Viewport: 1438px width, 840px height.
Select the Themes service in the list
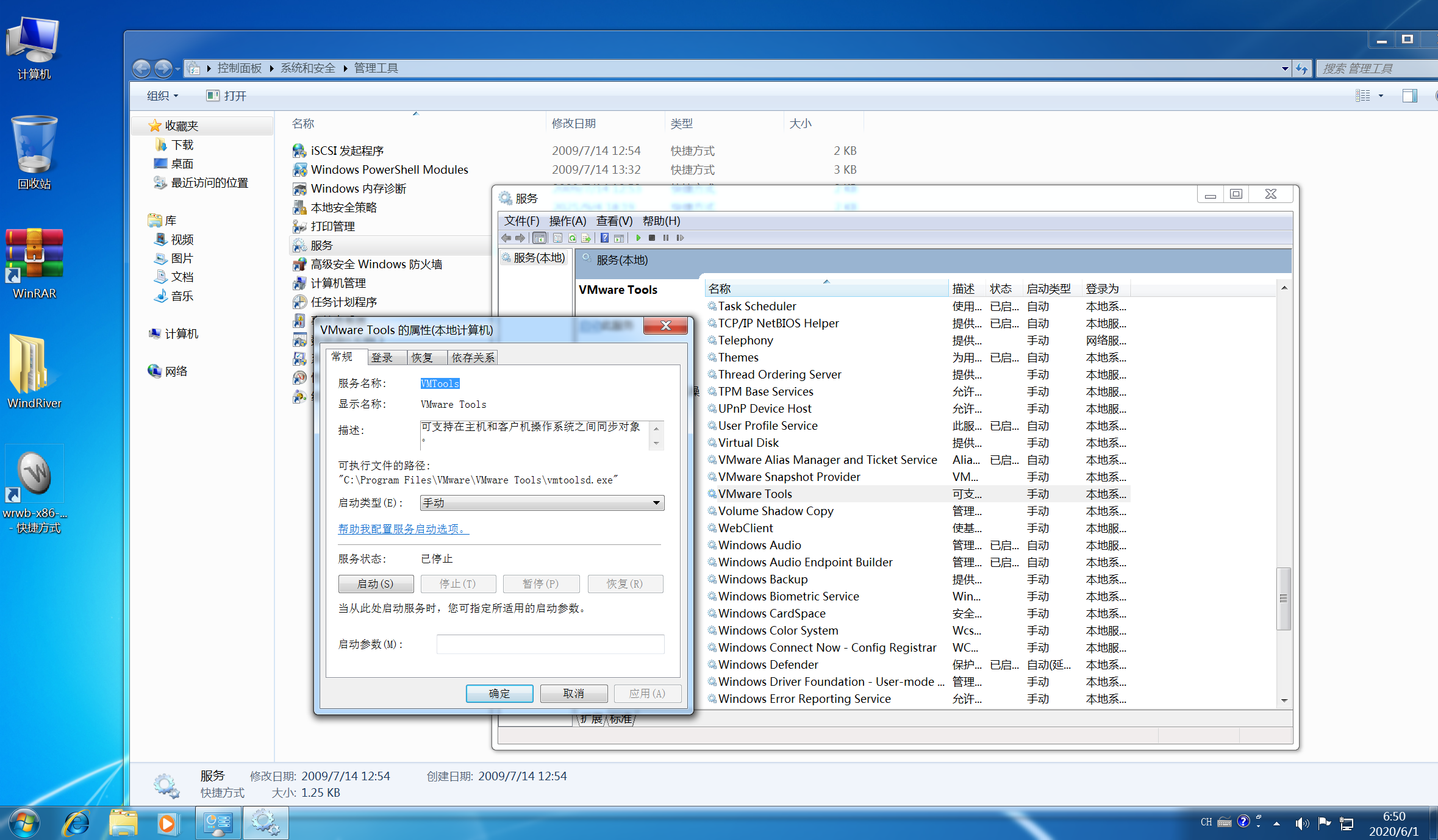pos(918,357)
